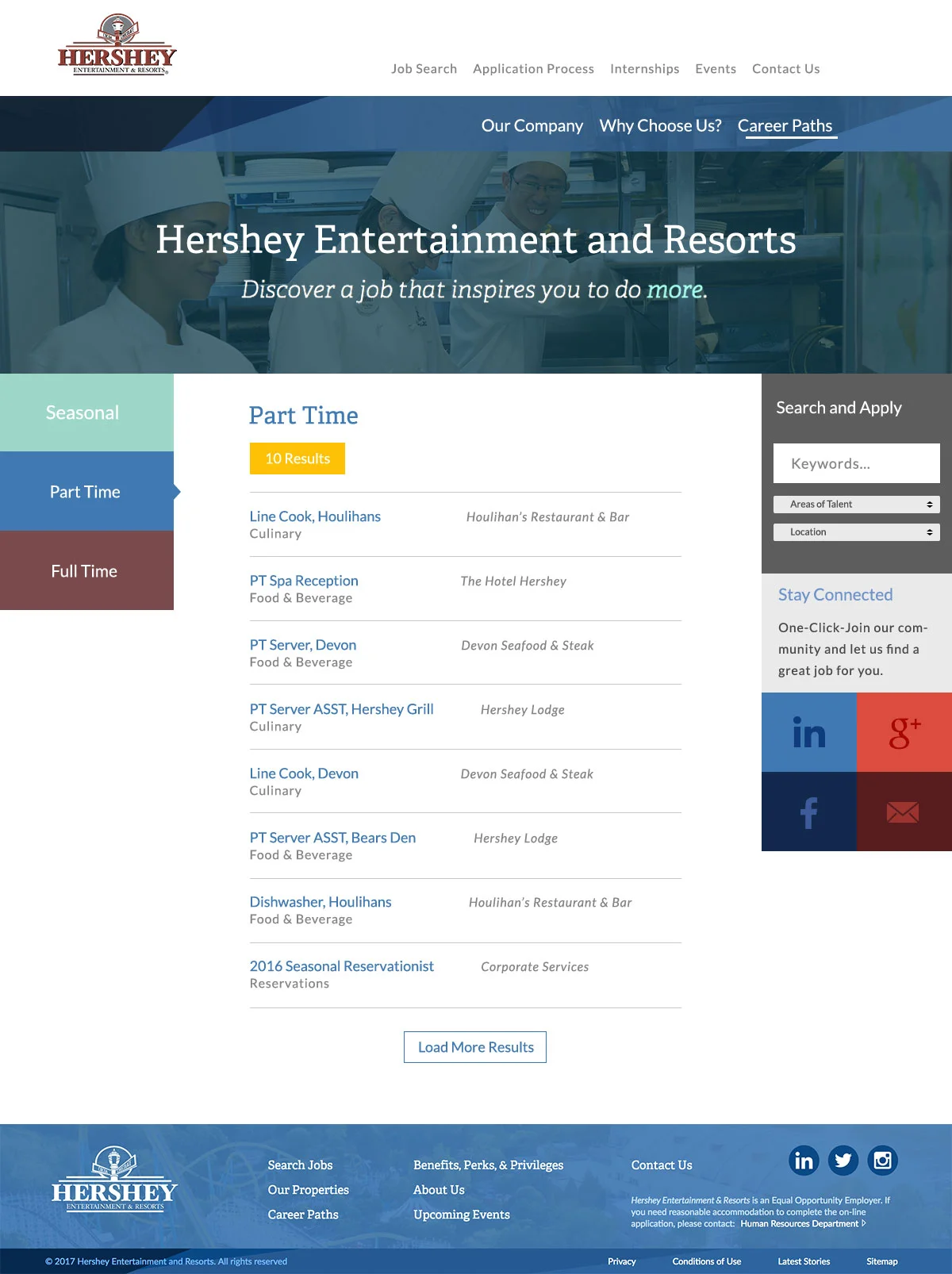Image resolution: width=952 pixels, height=1274 pixels.
Task: Open the Twitter icon in the footer
Action: 843,1161
